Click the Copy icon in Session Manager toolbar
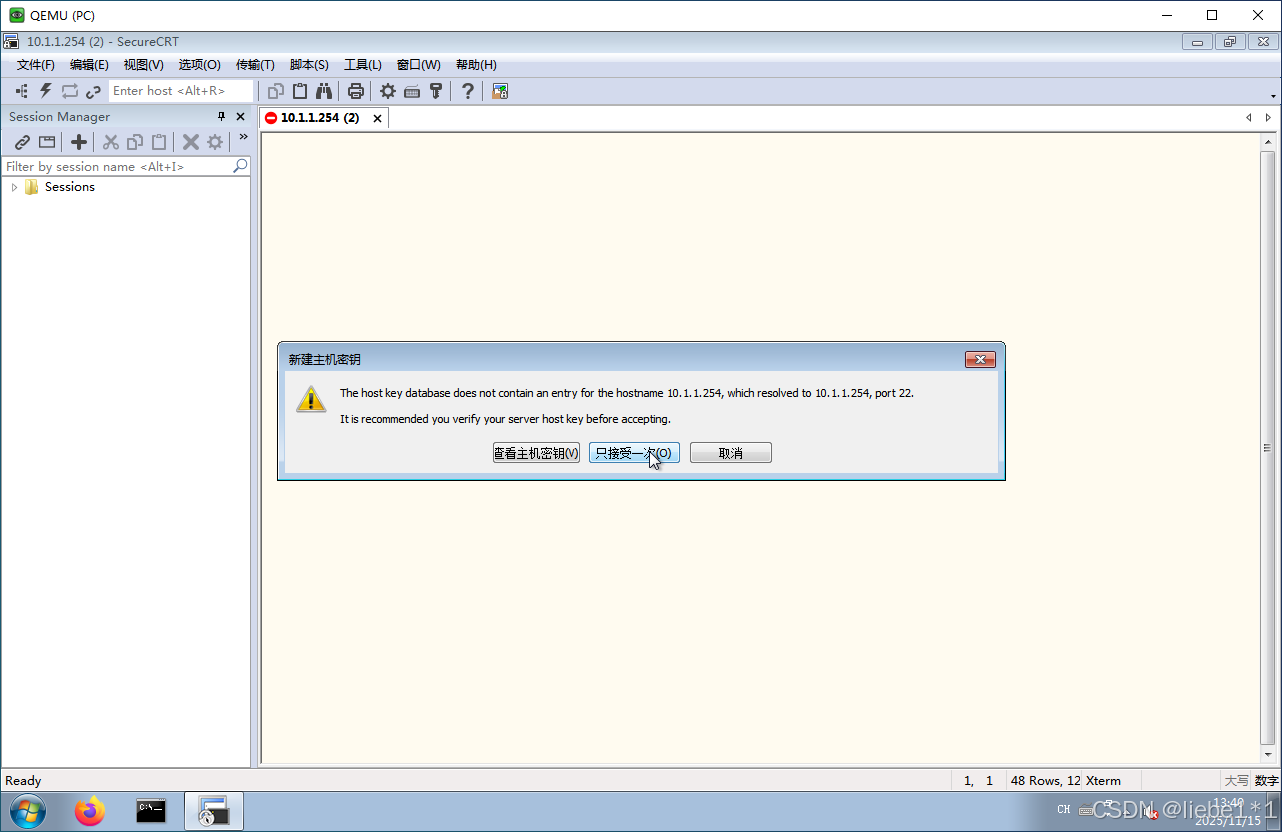Image resolution: width=1282 pixels, height=832 pixels. 135,142
